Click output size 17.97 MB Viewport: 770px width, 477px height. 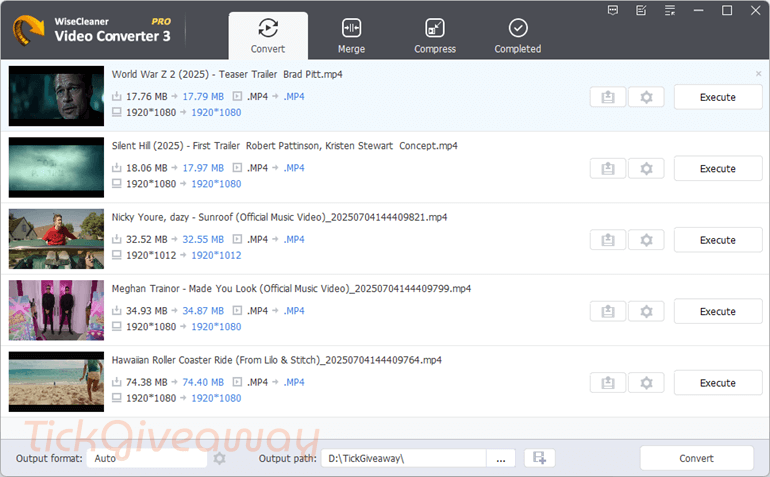pos(203,168)
